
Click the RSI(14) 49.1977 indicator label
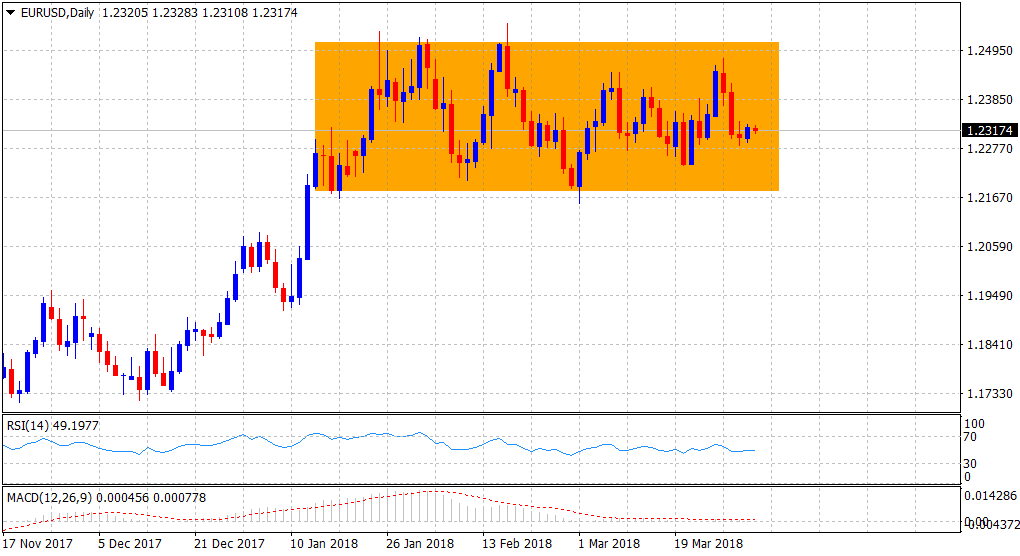pyautogui.click(x=53, y=426)
